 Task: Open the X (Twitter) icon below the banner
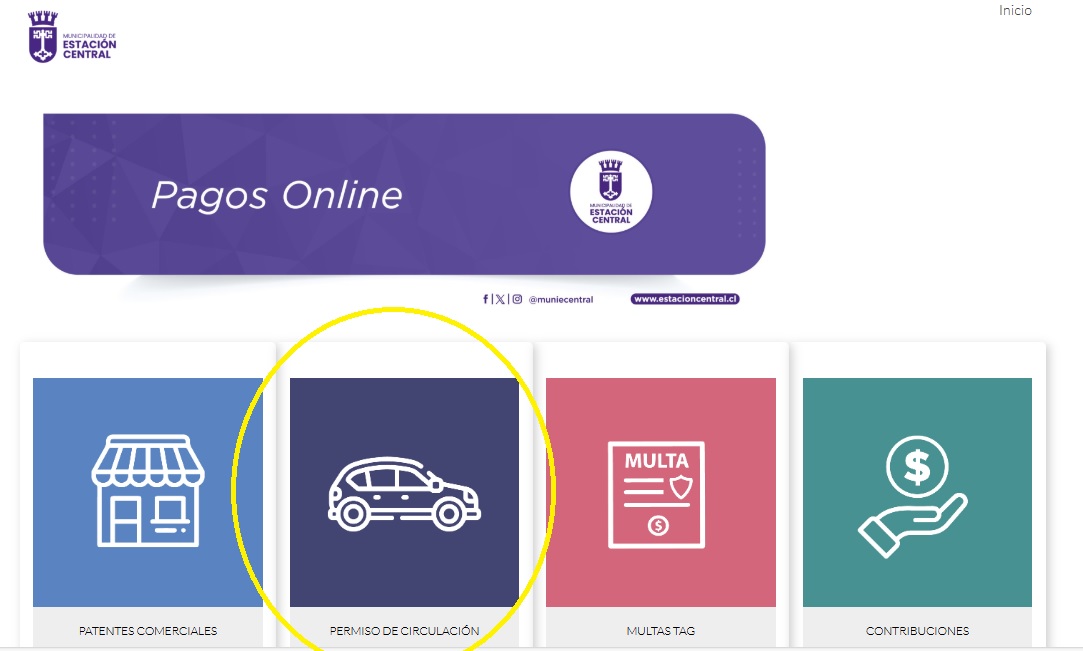500,299
